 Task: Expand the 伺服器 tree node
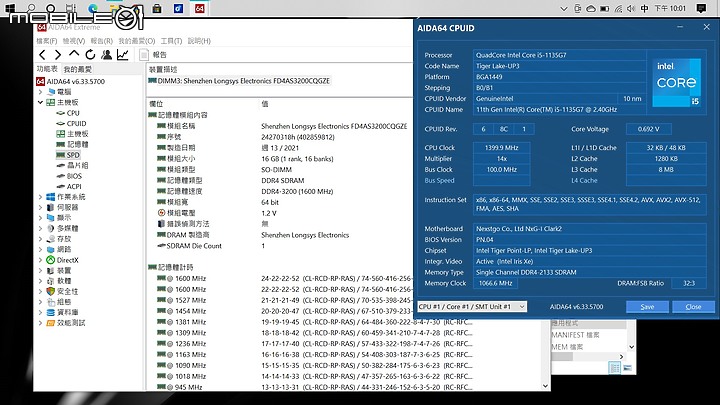(40, 208)
